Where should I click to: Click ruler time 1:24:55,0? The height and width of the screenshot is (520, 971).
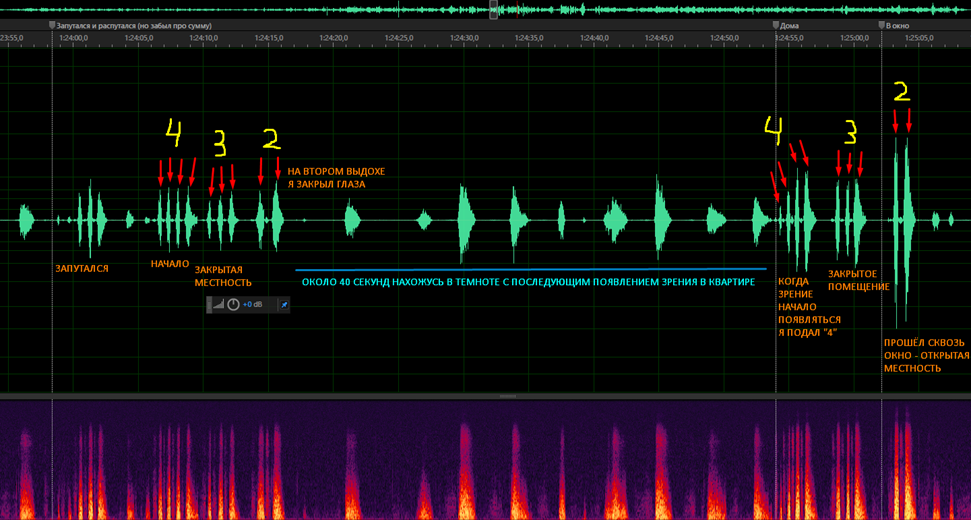tap(790, 38)
